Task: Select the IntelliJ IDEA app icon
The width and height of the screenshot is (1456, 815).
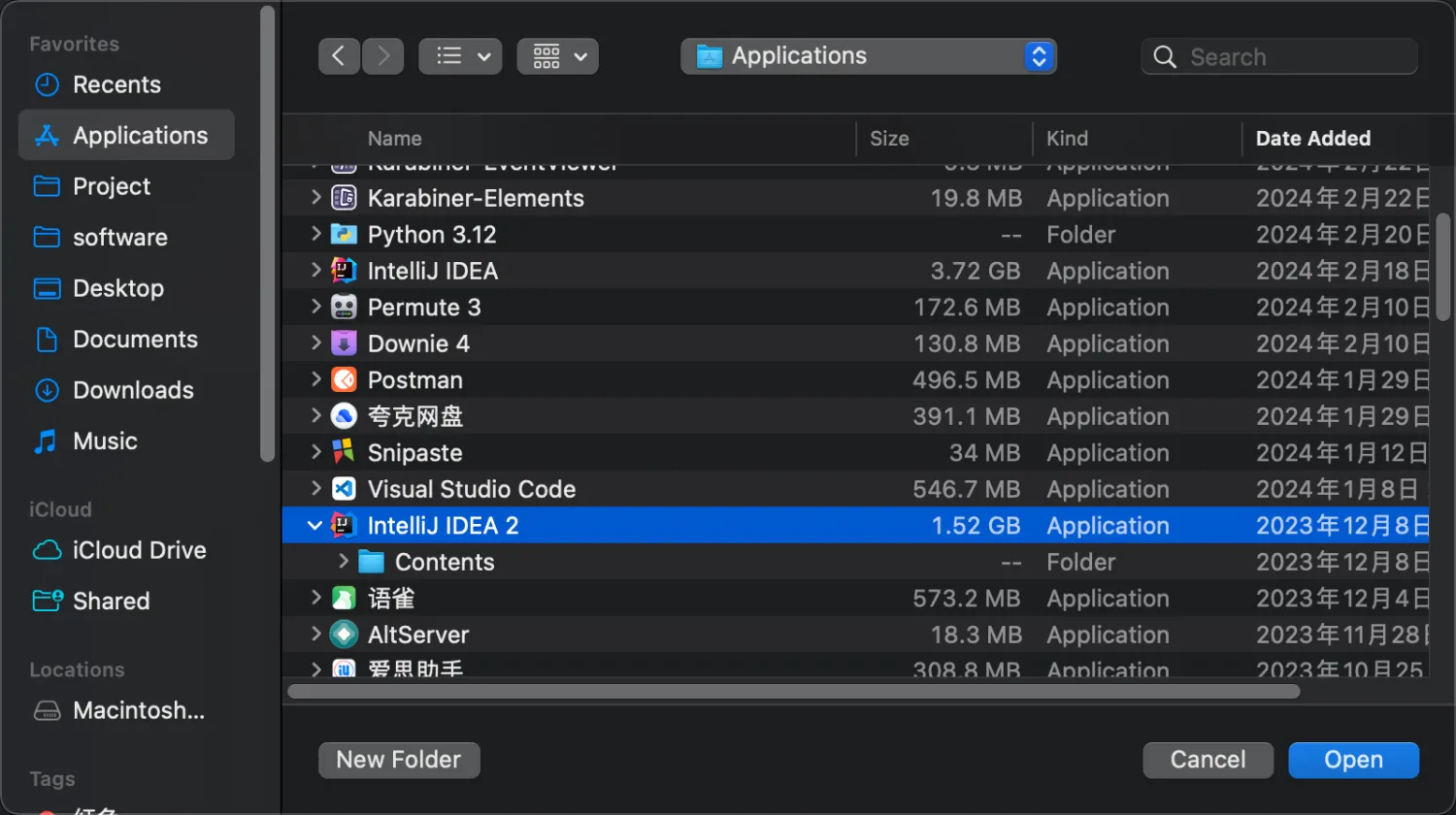Action: coord(344,271)
